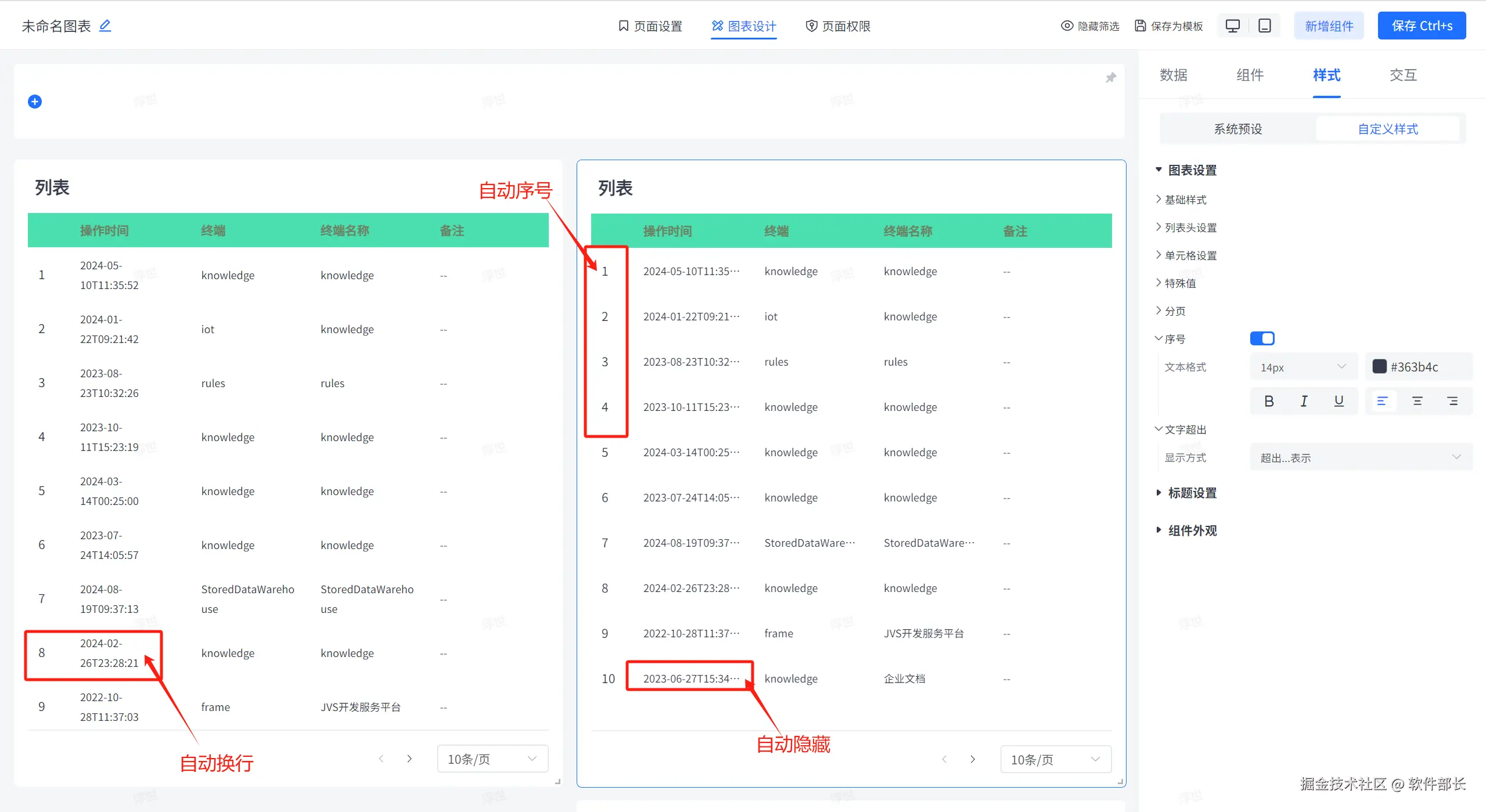The height and width of the screenshot is (812, 1486).
Task: Click 隐藏筛选 eye toggle
Action: coord(1089,26)
